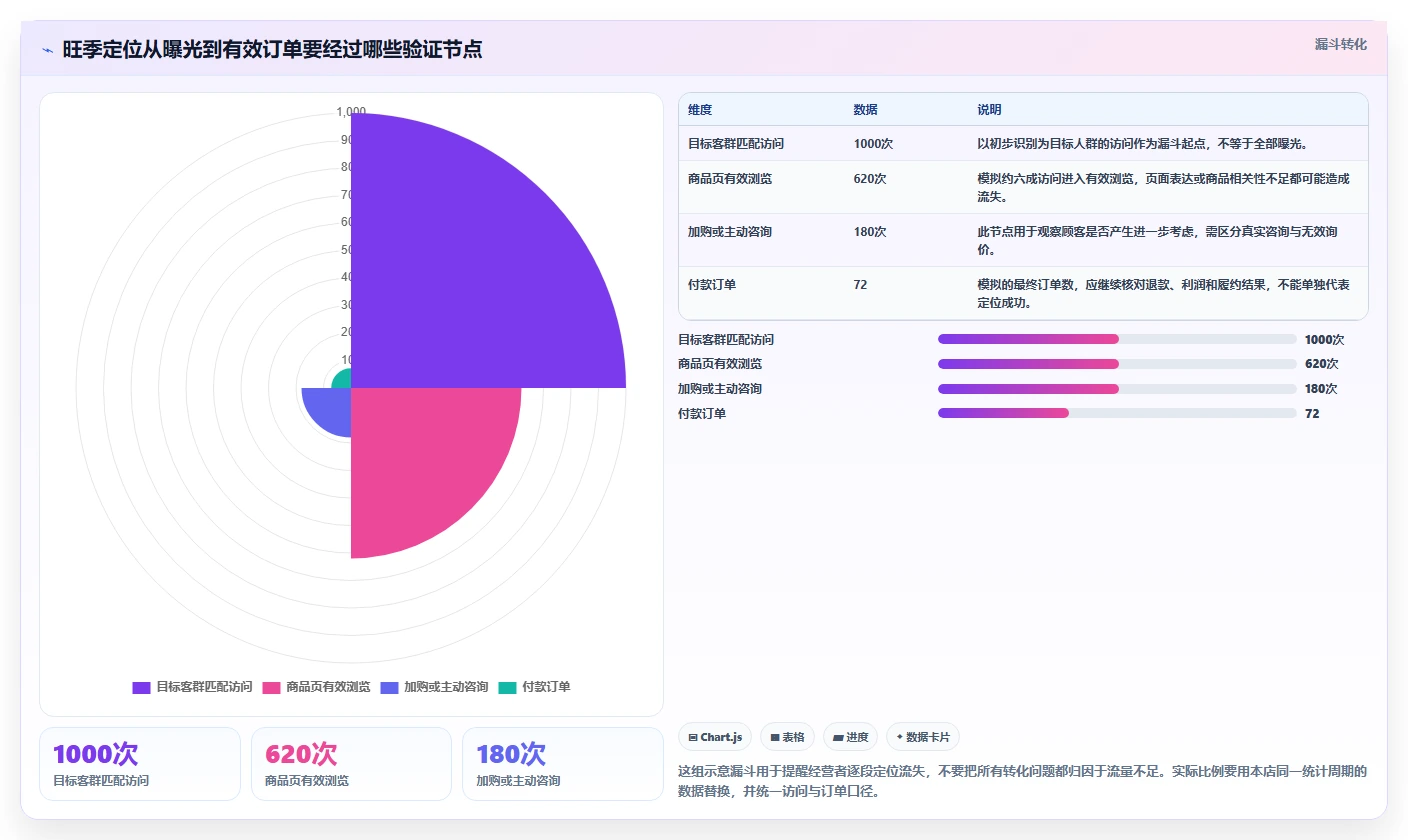Click the description starting with 以初步识别为目标人群
The image size is (1408, 840).
click(1143, 144)
